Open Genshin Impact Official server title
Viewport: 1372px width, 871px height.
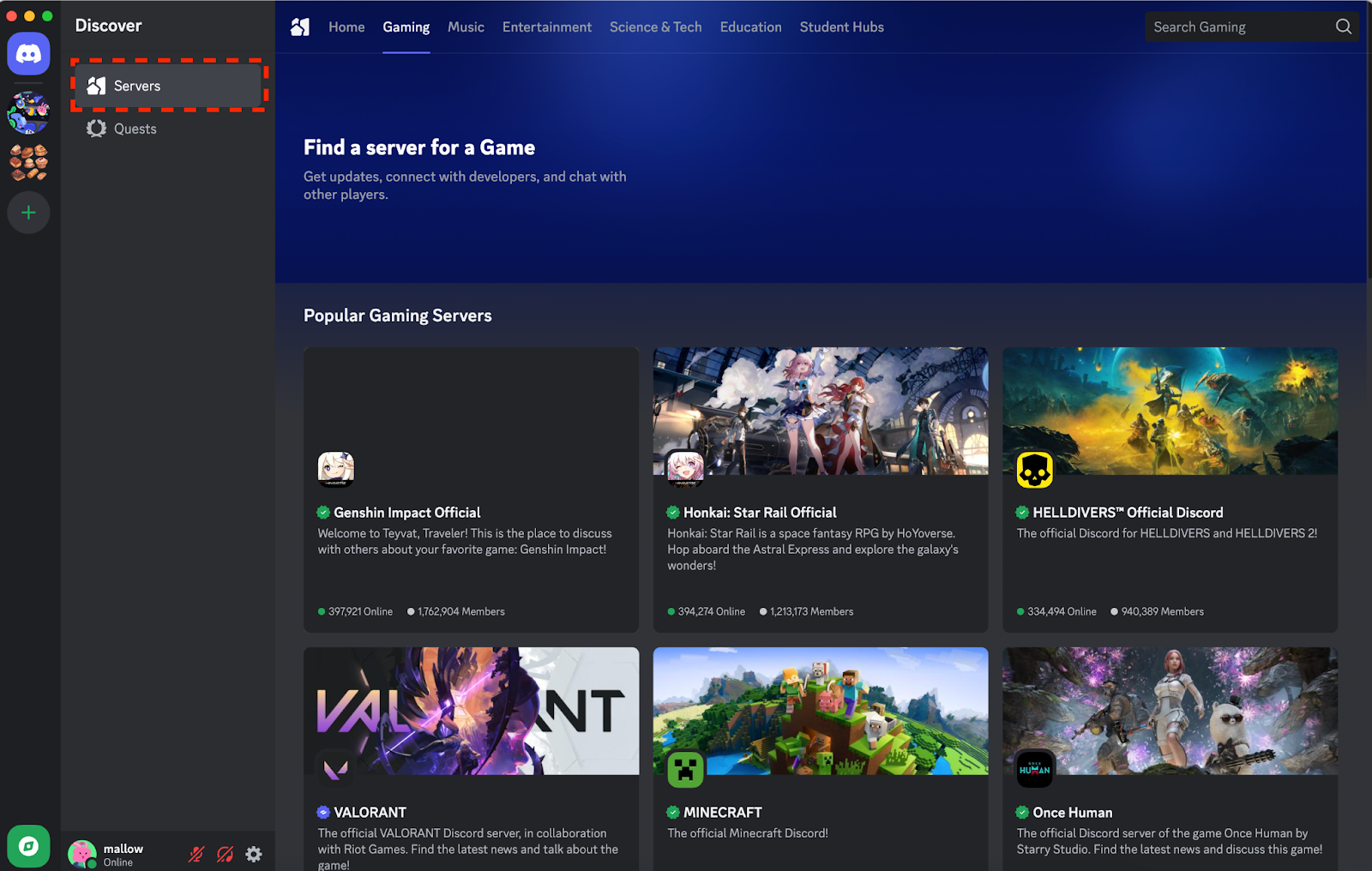point(407,513)
